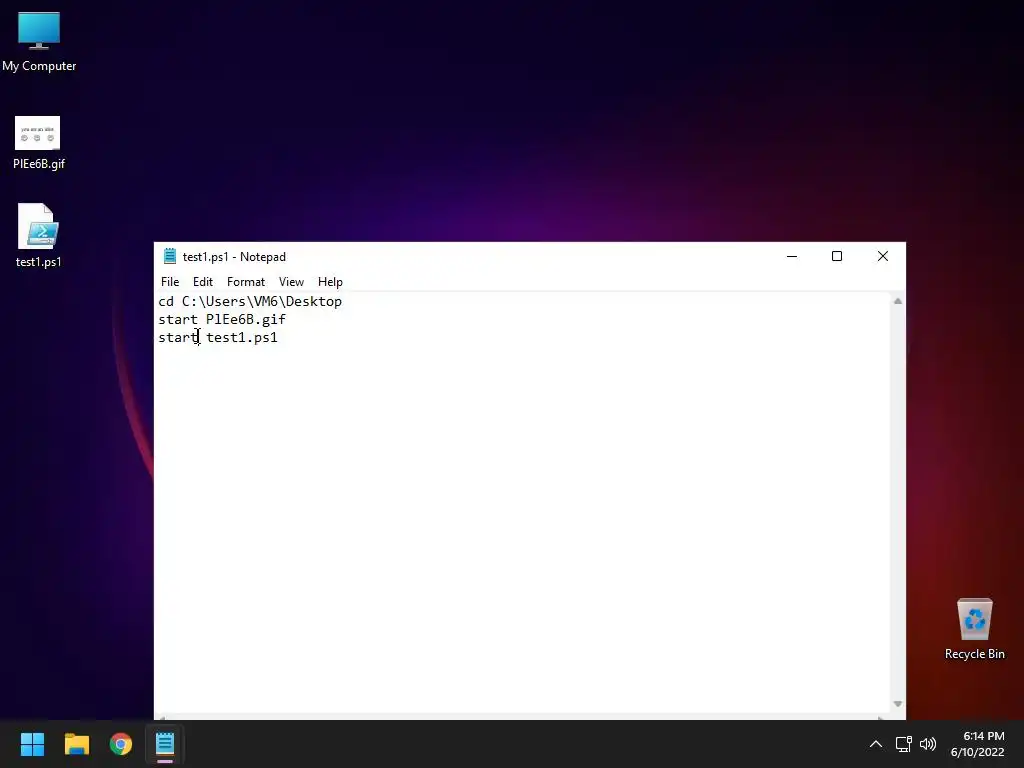Click the Notepad taskbar icon

165,744
